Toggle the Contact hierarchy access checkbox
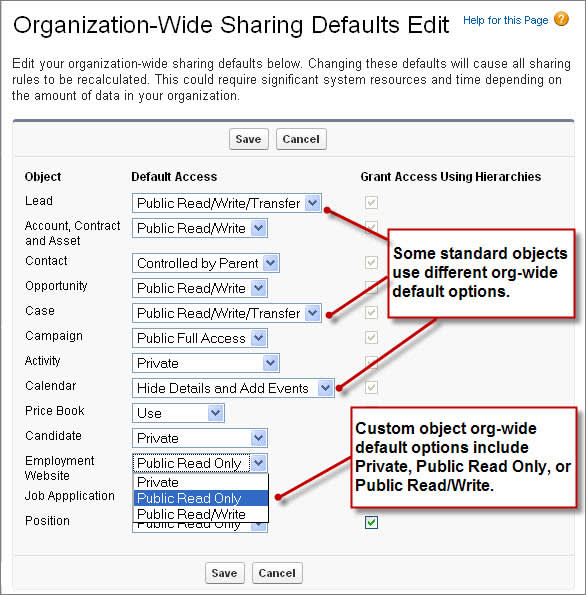The image size is (586, 595). click(371, 262)
